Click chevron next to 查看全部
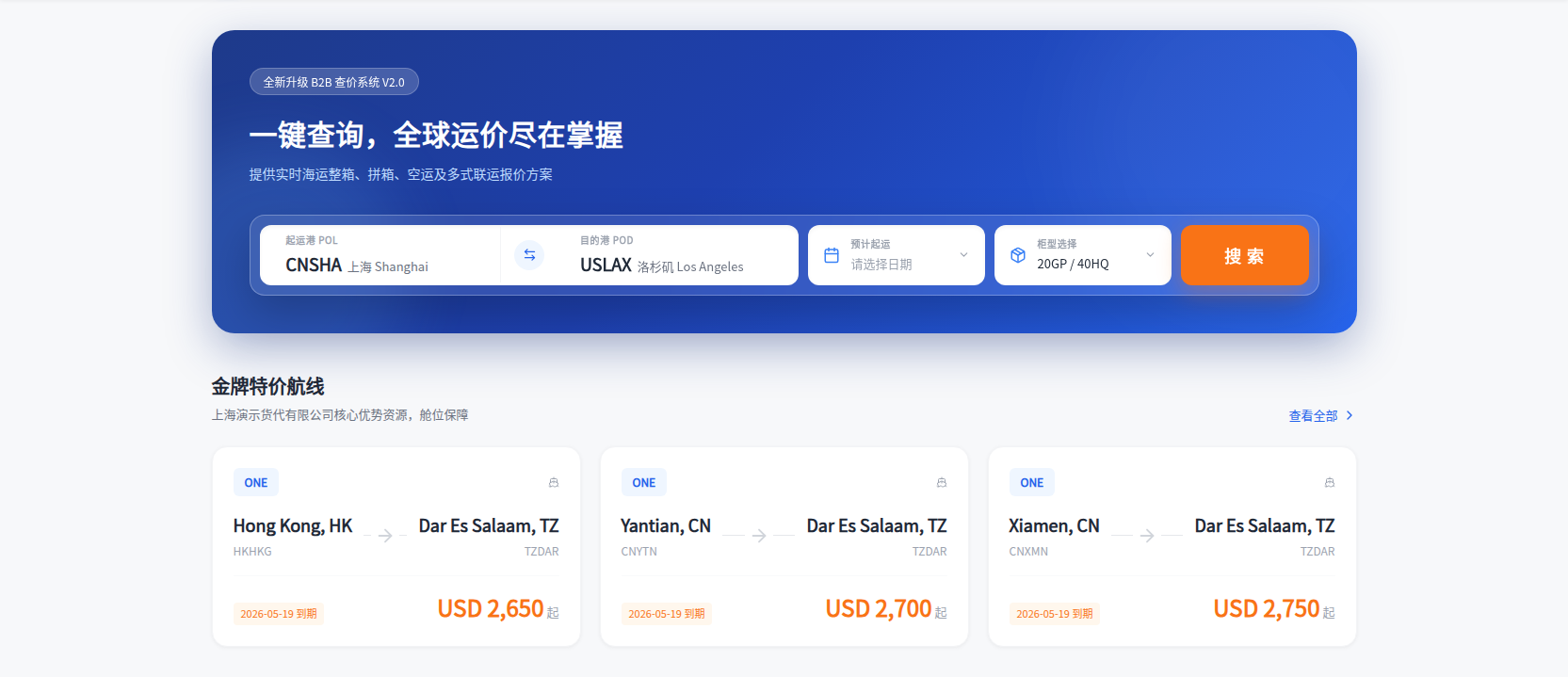1568x677 pixels. coord(1350,415)
